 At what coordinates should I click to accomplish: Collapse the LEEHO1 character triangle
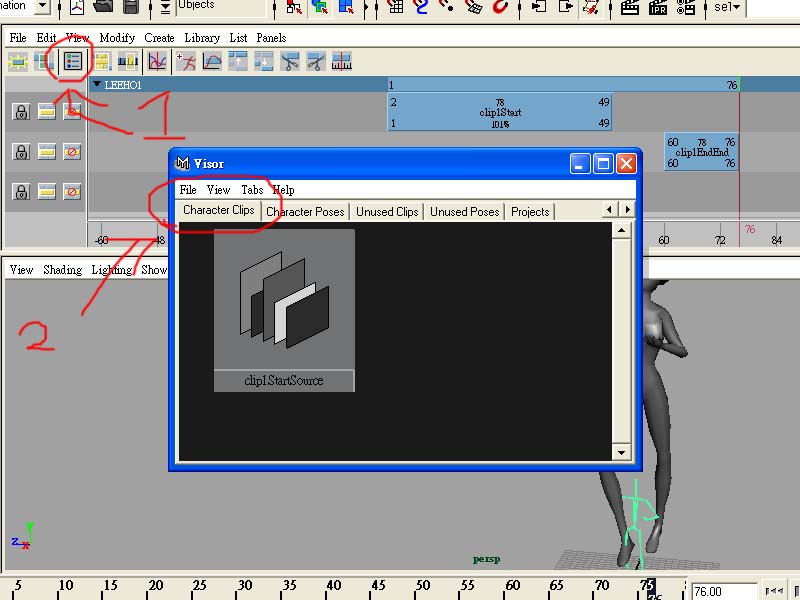point(96,84)
